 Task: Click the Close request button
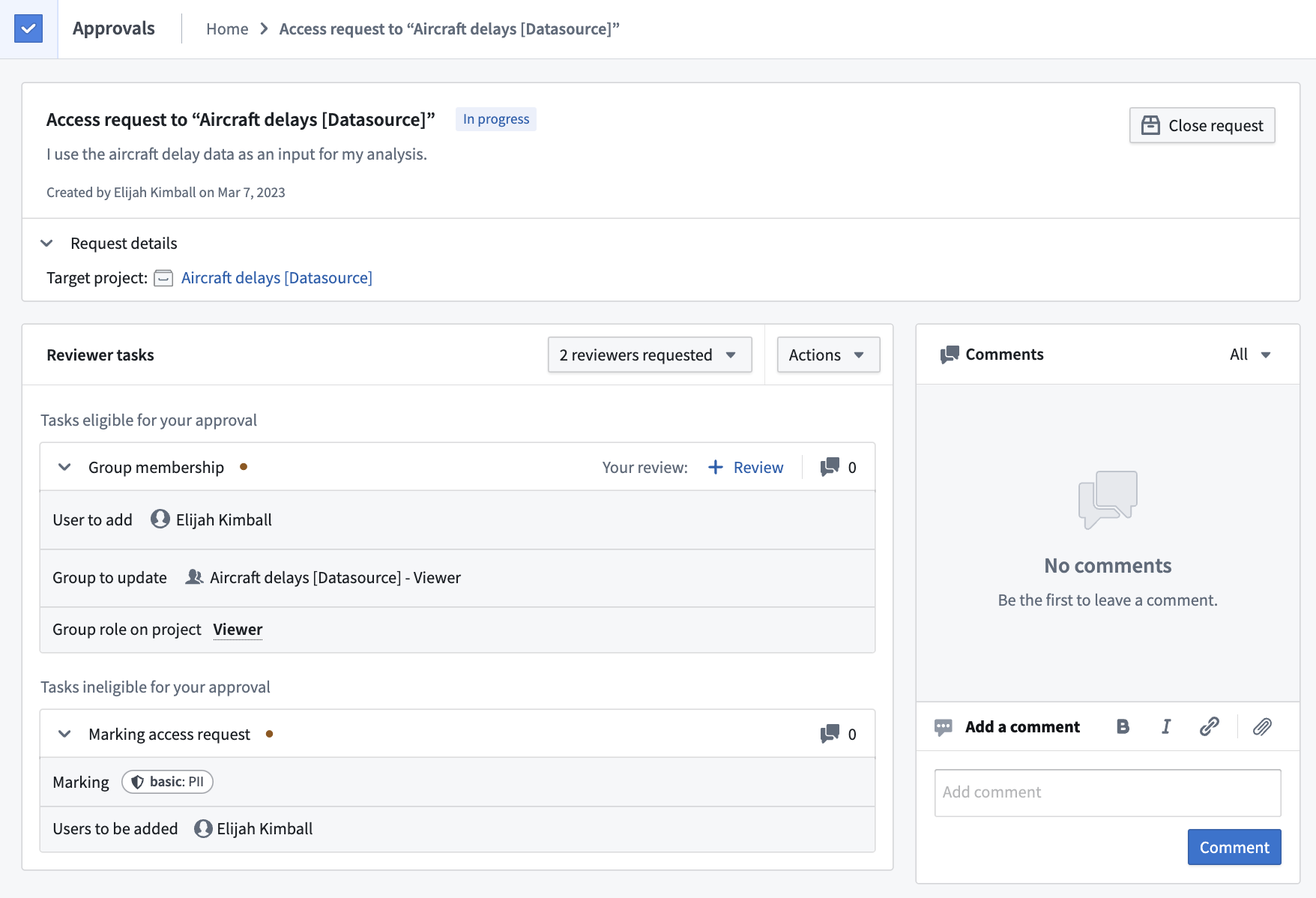point(1202,125)
